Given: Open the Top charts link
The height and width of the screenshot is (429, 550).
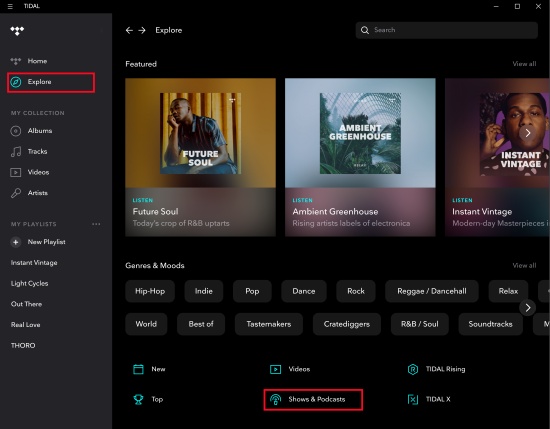Looking at the screenshot, I should click(x=157, y=399).
